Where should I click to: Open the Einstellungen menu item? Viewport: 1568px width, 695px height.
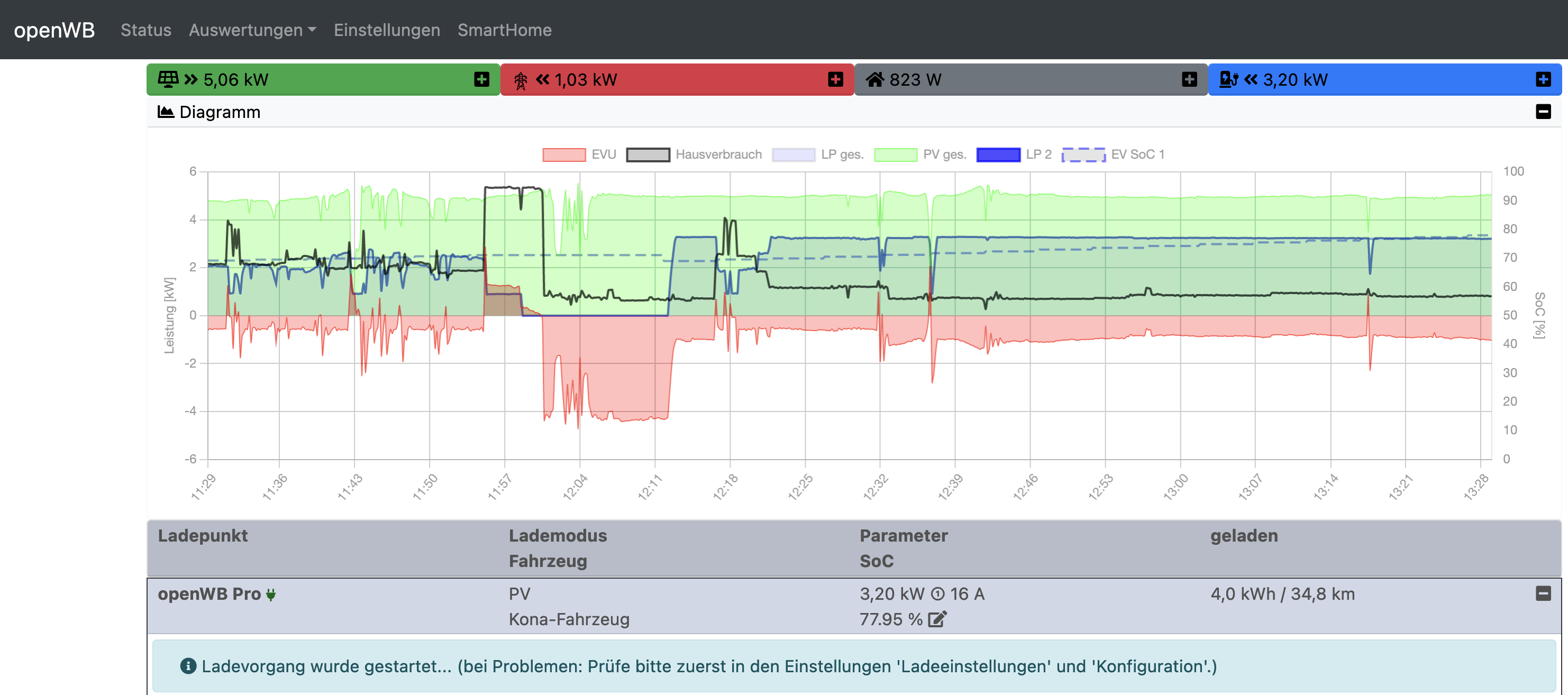[x=387, y=30]
